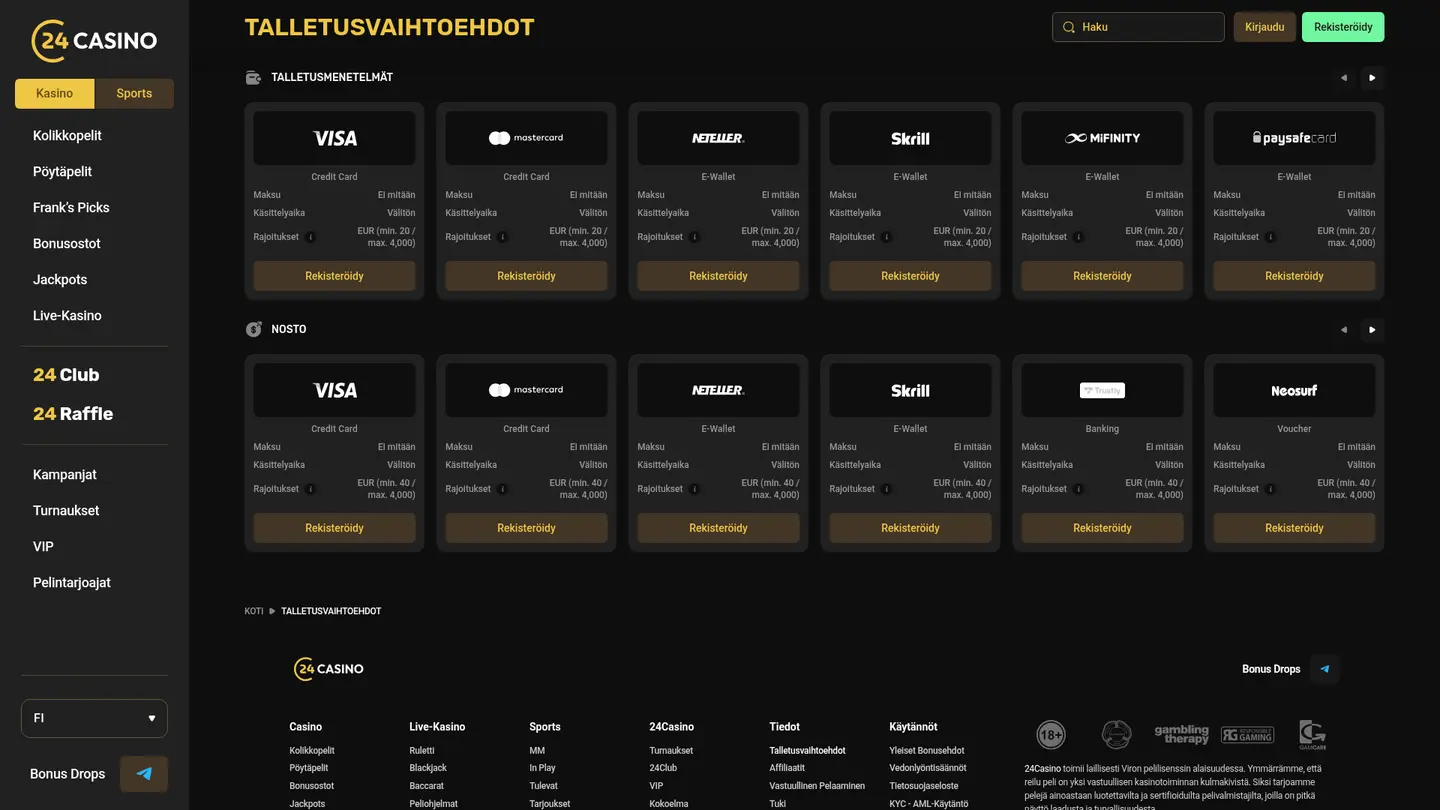1440x810 pixels.
Task: Click the Responsible Gaming badge
Action: (1247, 735)
